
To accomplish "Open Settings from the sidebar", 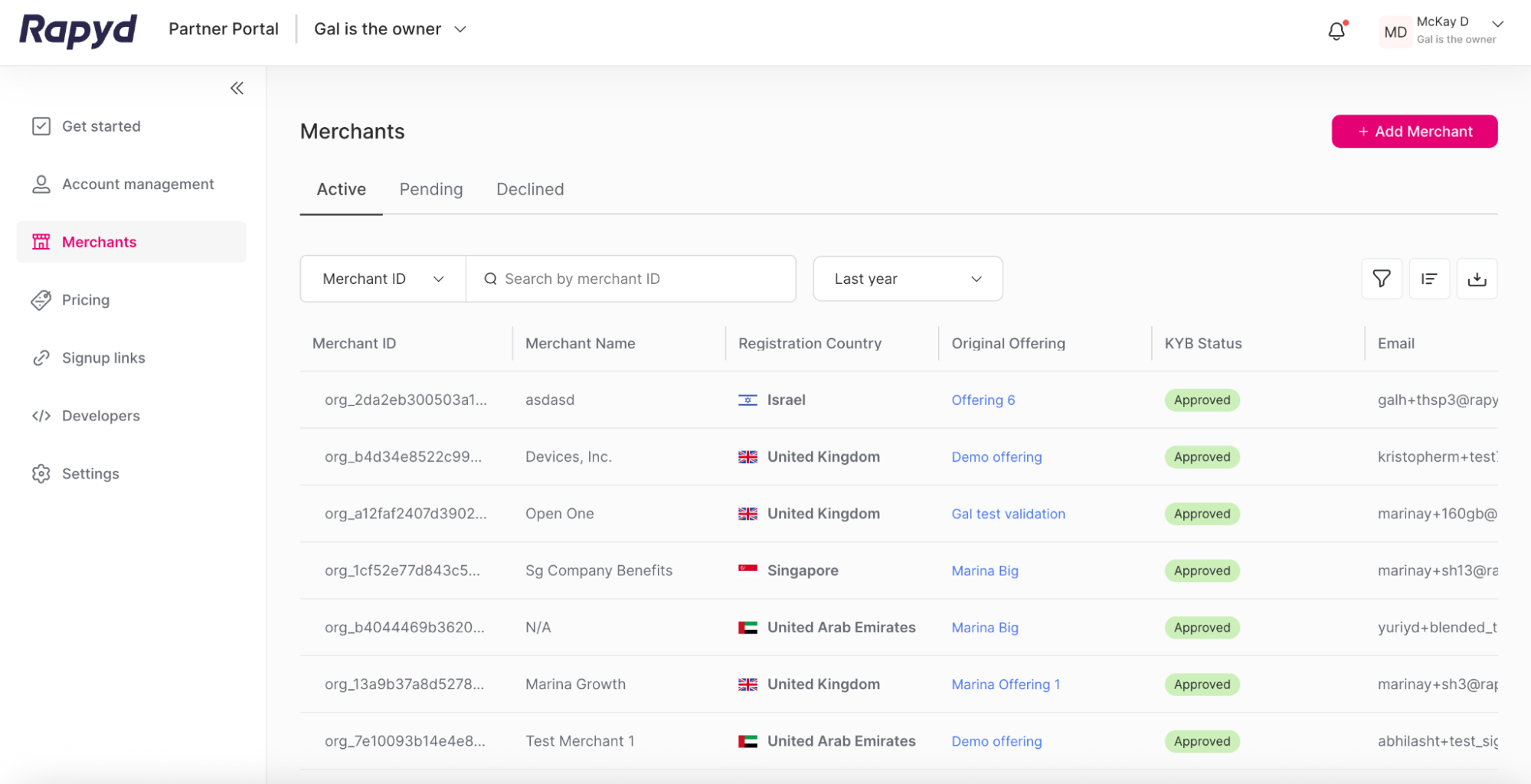I will 90,473.
